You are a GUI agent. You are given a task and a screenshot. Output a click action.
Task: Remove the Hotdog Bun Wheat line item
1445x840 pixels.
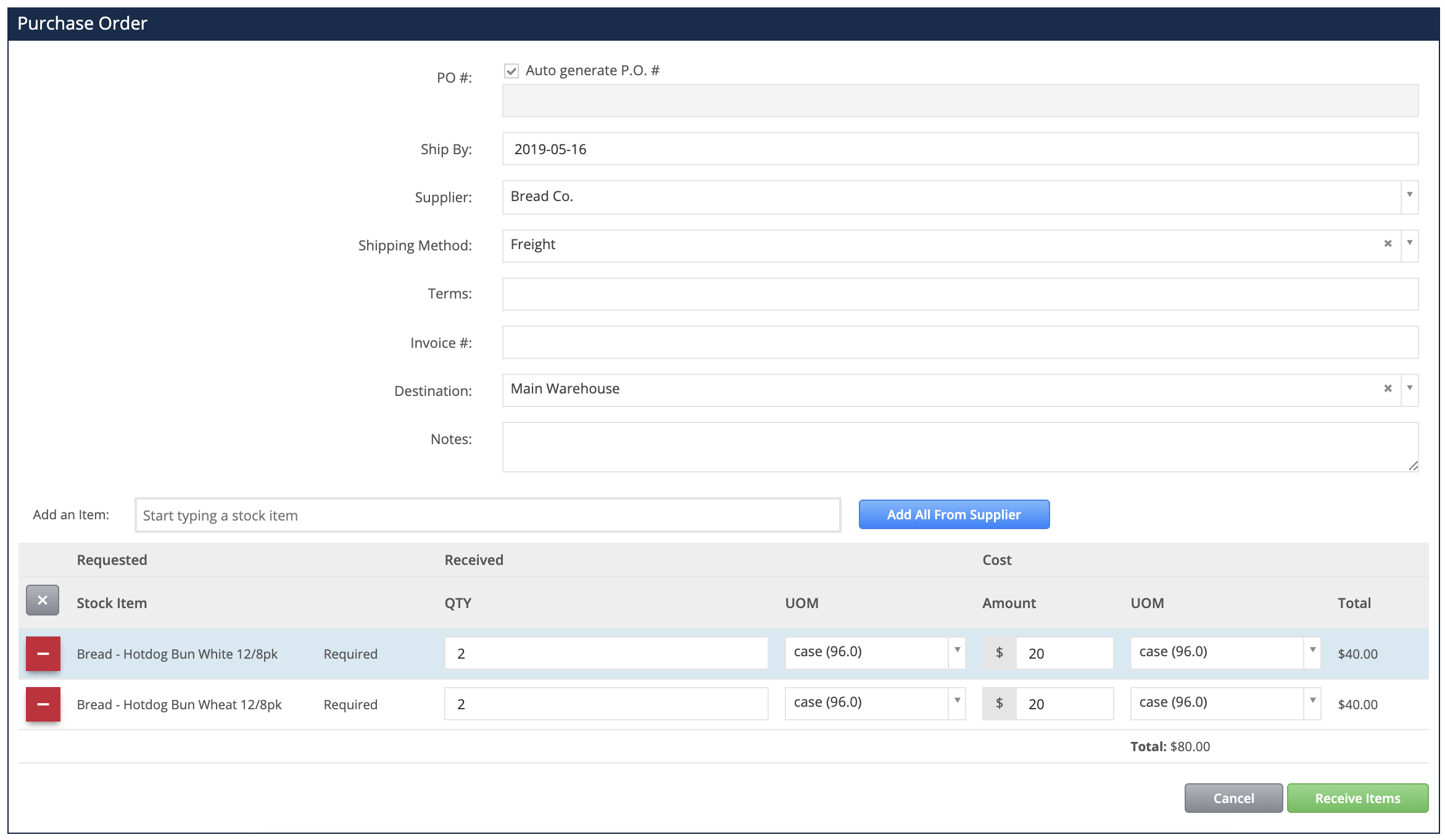click(42, 704)
